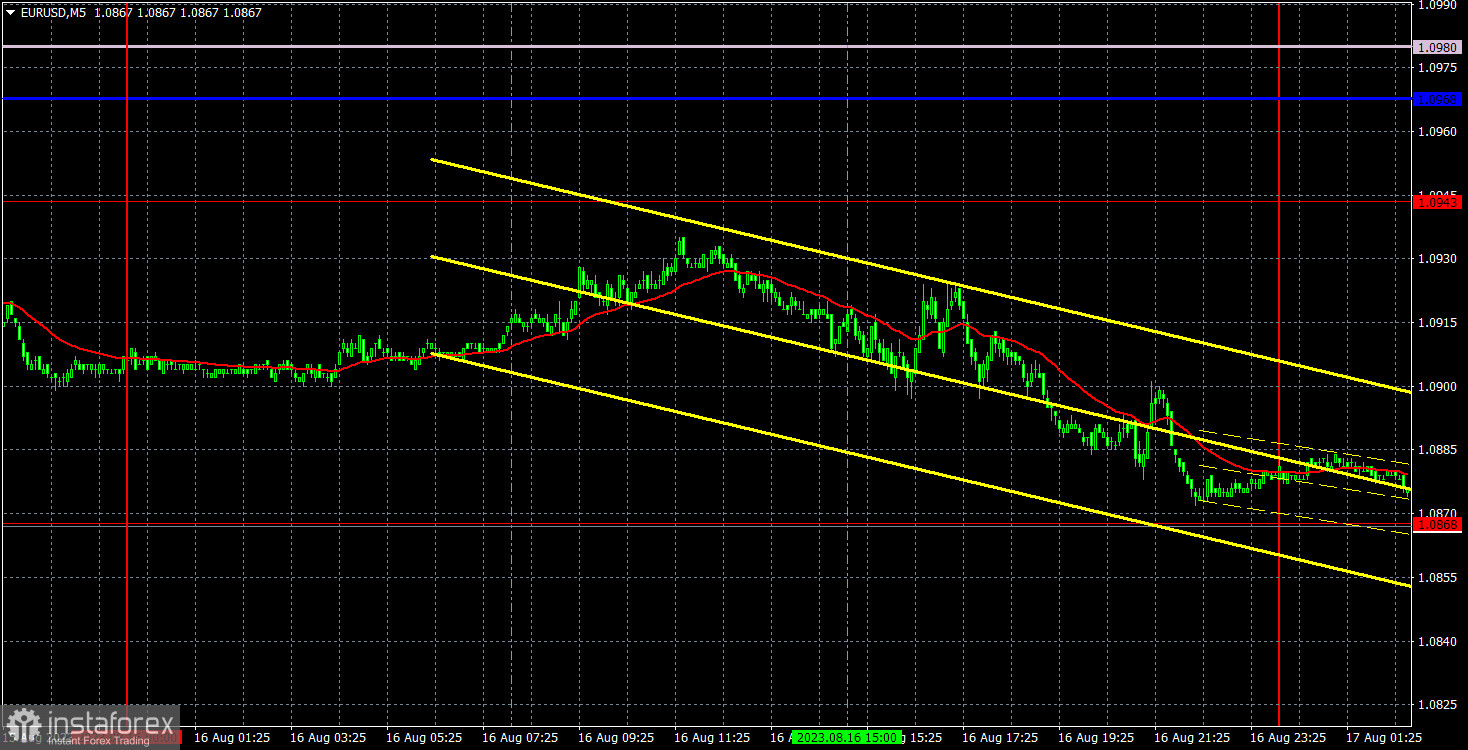Click the 1.0990 price scale value
The height and width of the screenshot is (750, 1468).
tap(1440, 5)
